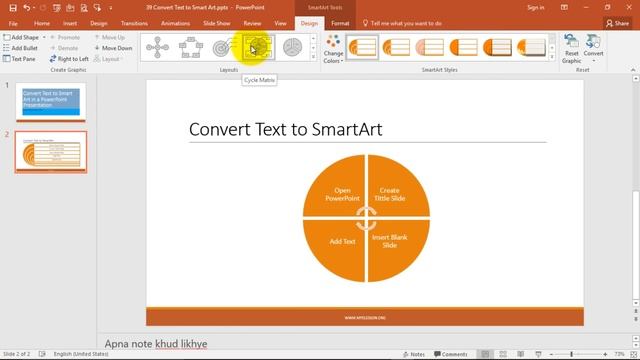Open Ribbon Display Options icon
Image resolution: width=640 pixels, height=360 pixels.
564,7
